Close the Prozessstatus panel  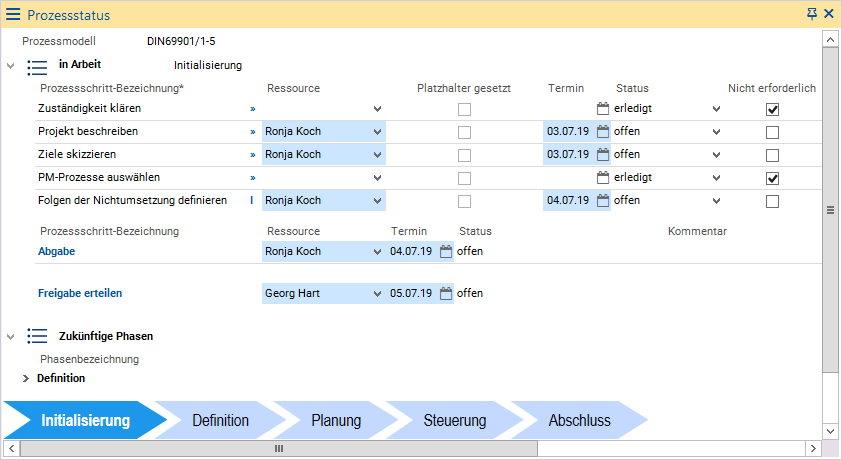click(x=829, y=13)
